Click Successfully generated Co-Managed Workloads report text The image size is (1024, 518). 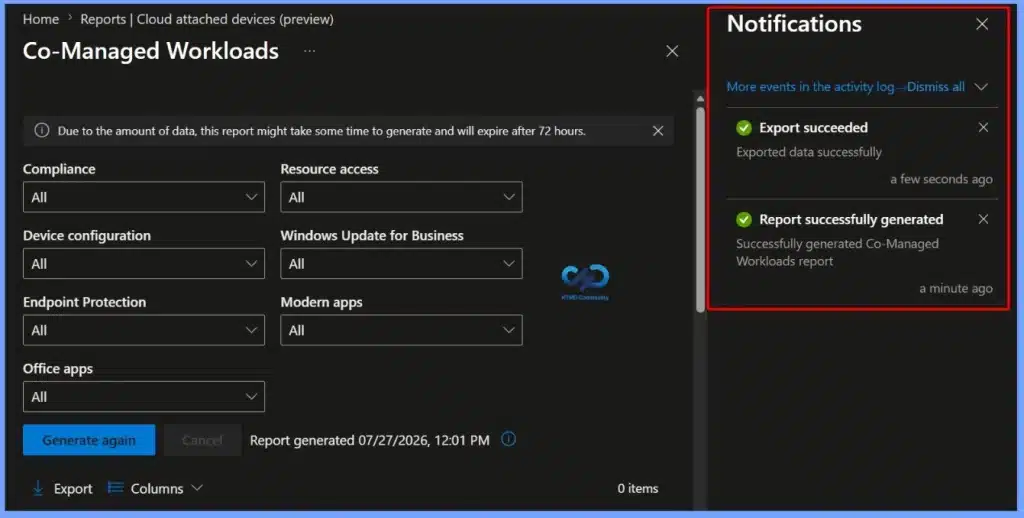coord(837,252)
